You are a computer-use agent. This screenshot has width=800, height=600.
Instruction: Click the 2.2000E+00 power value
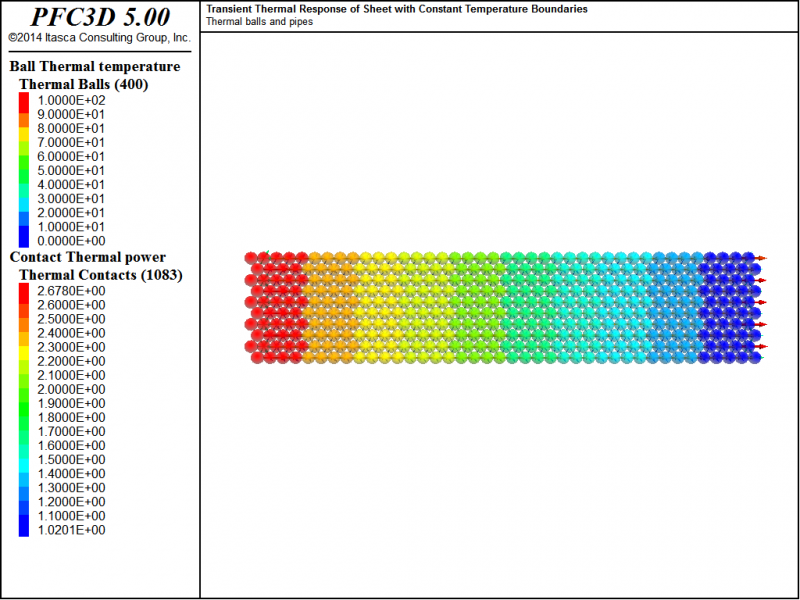click(71, 361)
